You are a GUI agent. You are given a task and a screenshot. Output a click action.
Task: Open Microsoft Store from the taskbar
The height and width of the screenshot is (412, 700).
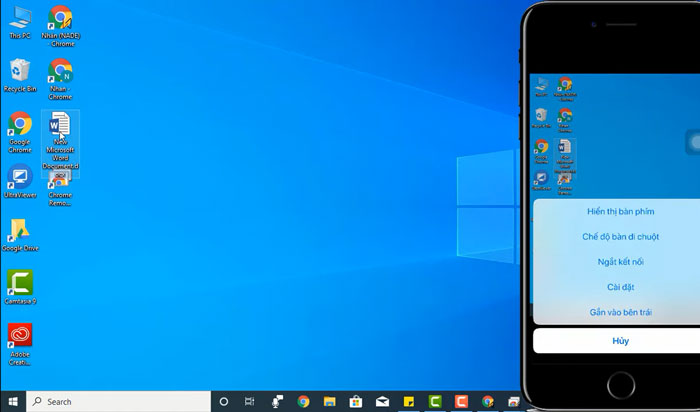tap(356, 401)
